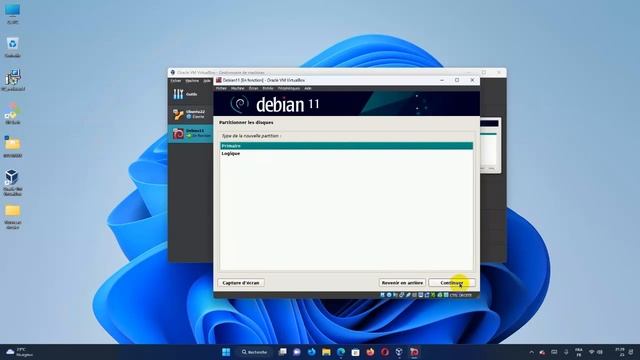640x360 pixels.
Task: Open Aide menu in Debian11 VM window
Action: coord(308,88)
